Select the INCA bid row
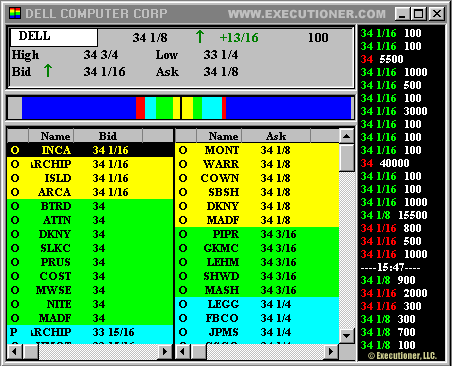The height and width of the screenshot is (367, 452). [90, 150]
